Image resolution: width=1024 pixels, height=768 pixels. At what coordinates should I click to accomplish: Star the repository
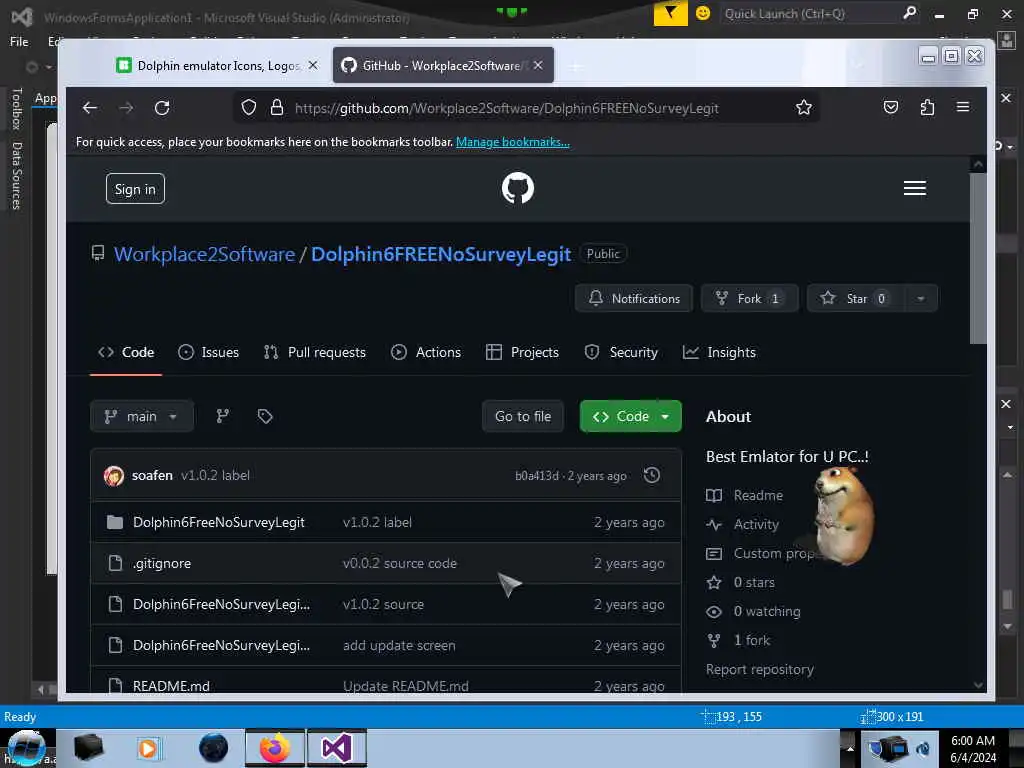[856, 298]
